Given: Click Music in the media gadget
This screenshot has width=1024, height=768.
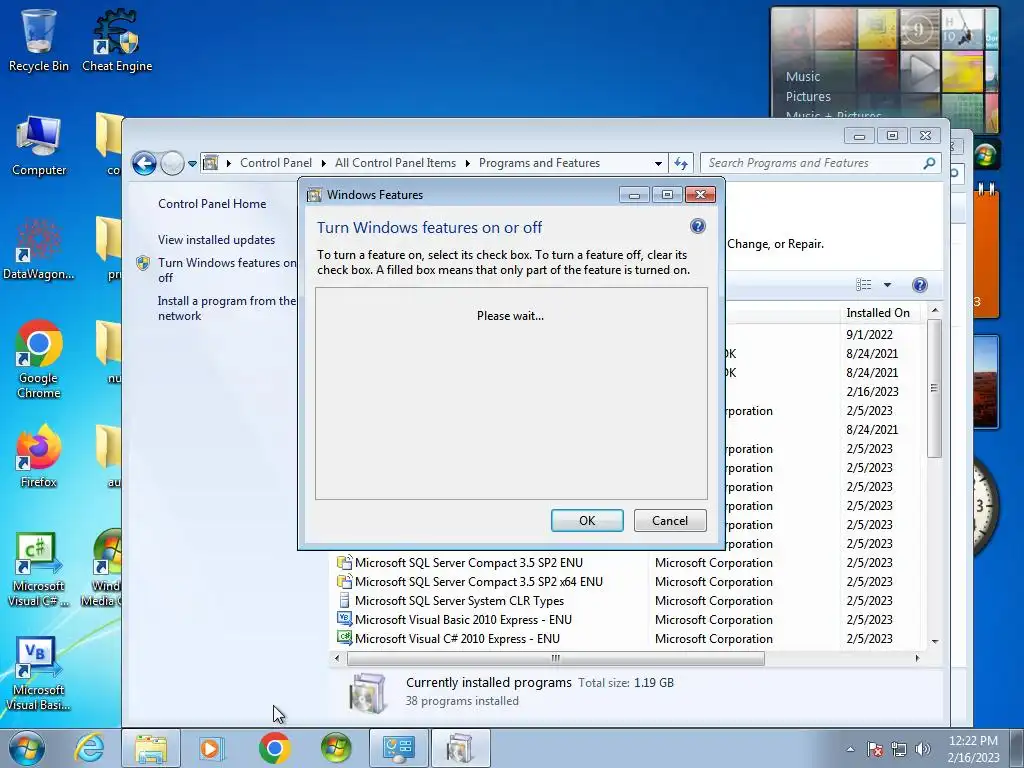Looking at the screenshot, I should [803, 76].
